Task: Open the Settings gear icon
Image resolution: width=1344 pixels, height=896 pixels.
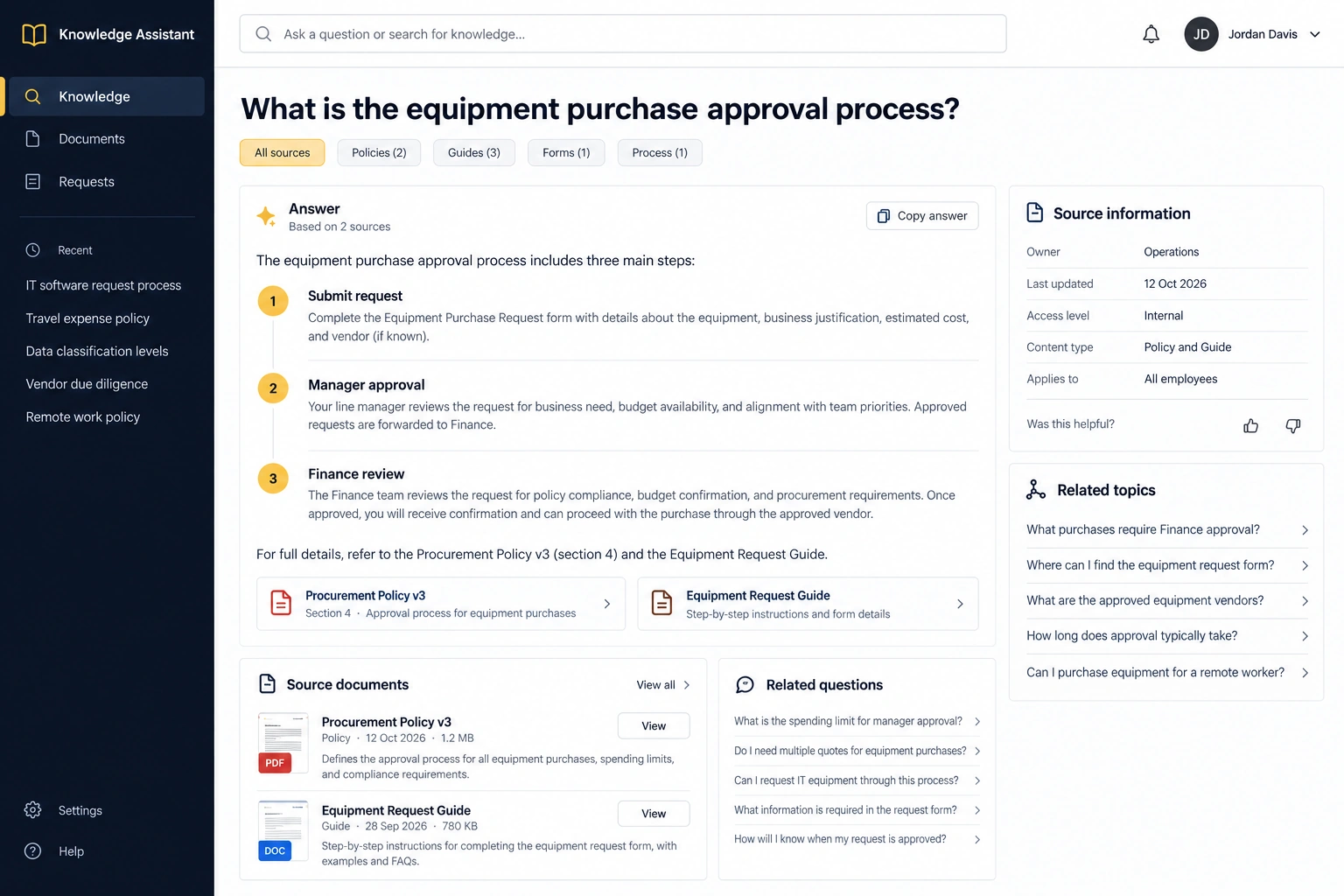Action: click(33, 810)
